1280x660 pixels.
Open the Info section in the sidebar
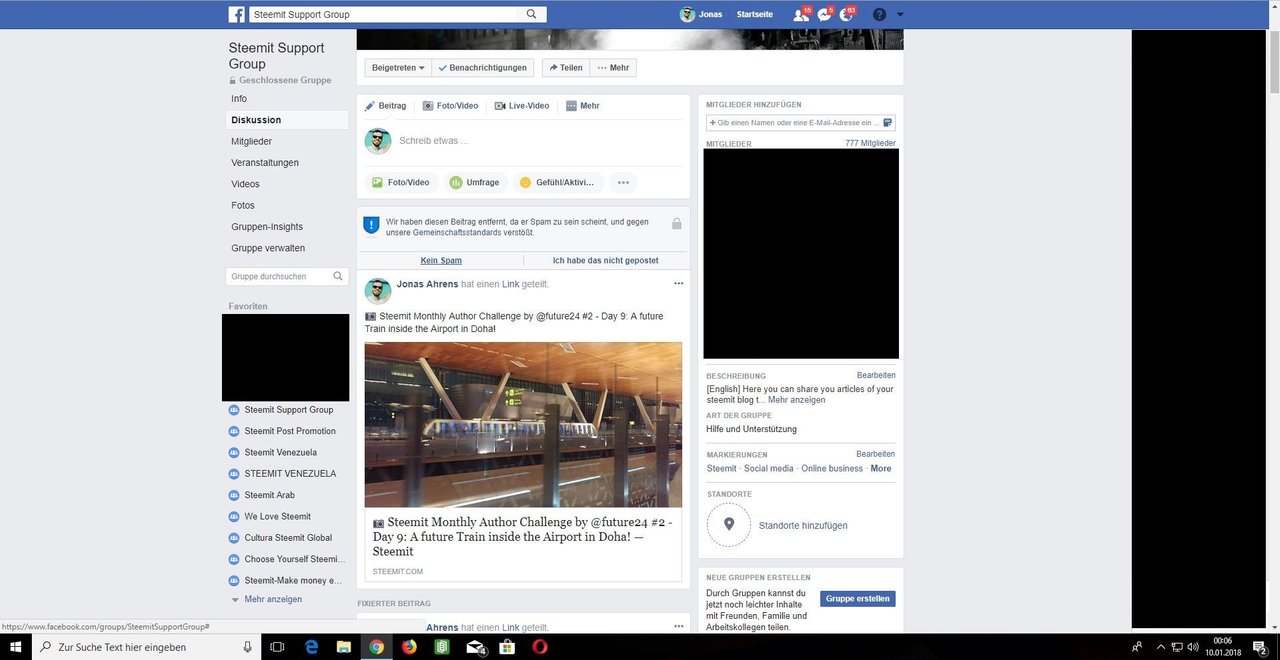pos(239,99)
